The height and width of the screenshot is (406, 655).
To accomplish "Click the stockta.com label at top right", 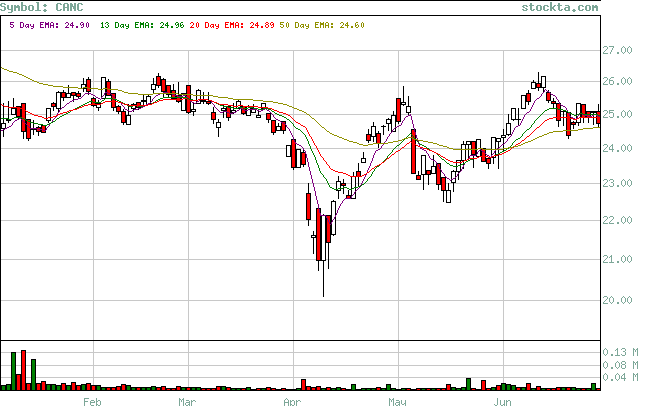I will (560, 7).
